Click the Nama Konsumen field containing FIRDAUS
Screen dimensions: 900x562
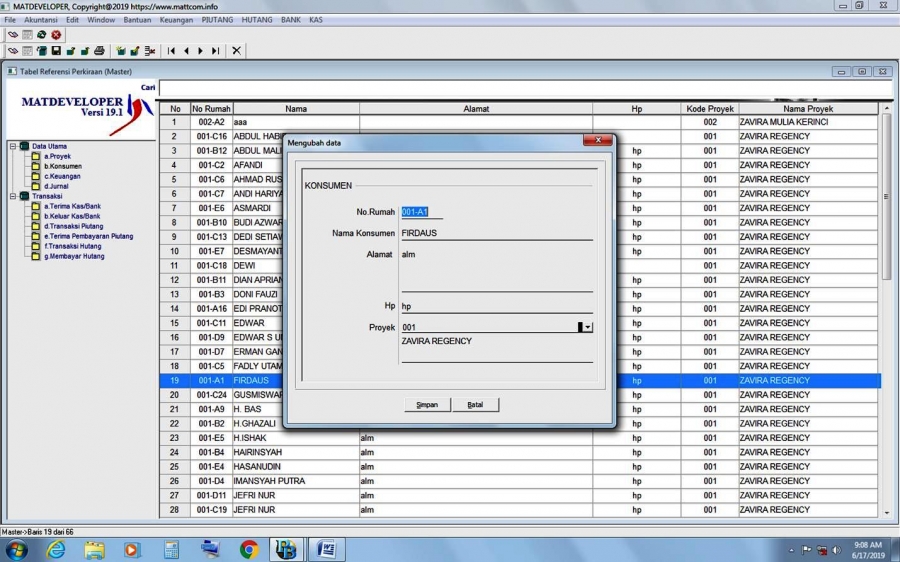496,233
